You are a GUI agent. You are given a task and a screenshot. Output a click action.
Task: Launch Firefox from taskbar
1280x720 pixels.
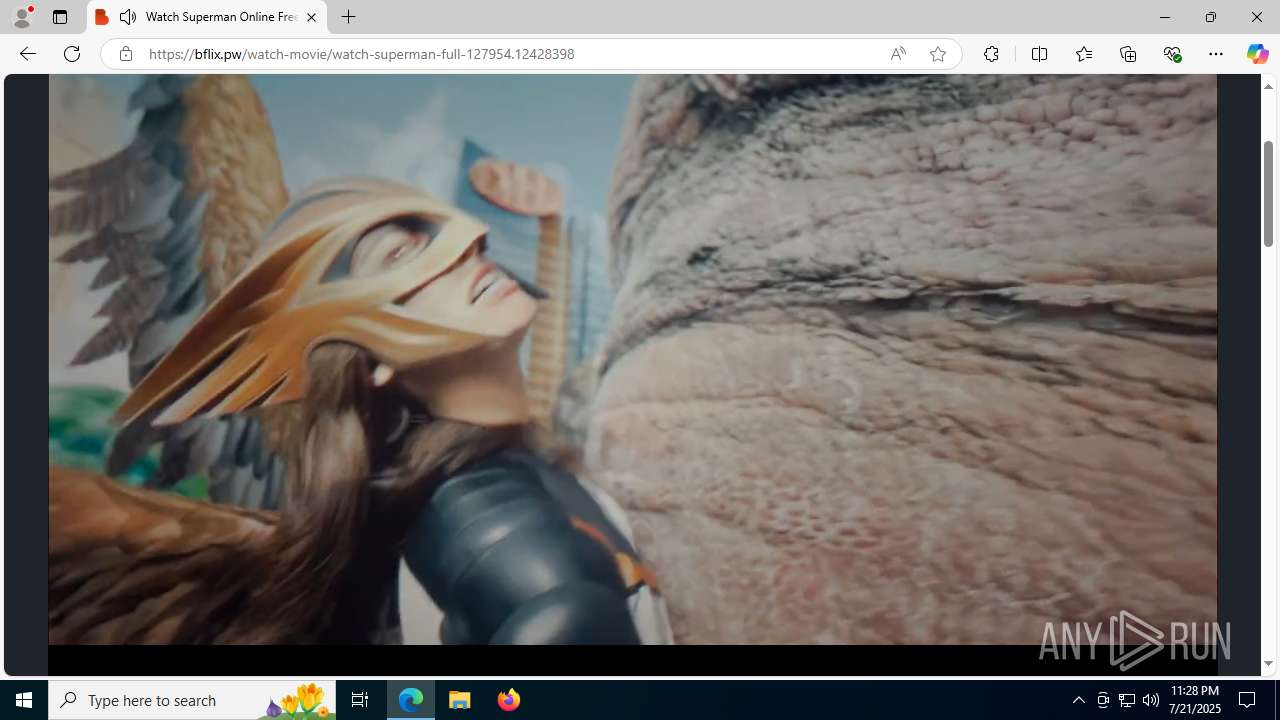pos(508,700)
